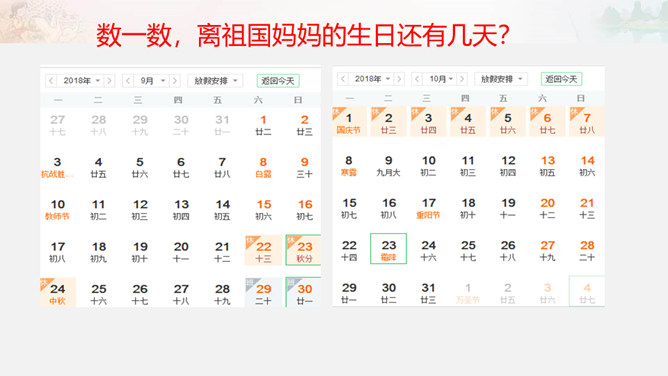Click previous year arrow in October calendar
Image resolution: width=668 pixels, height=376 pixels.
click(343, 79)
